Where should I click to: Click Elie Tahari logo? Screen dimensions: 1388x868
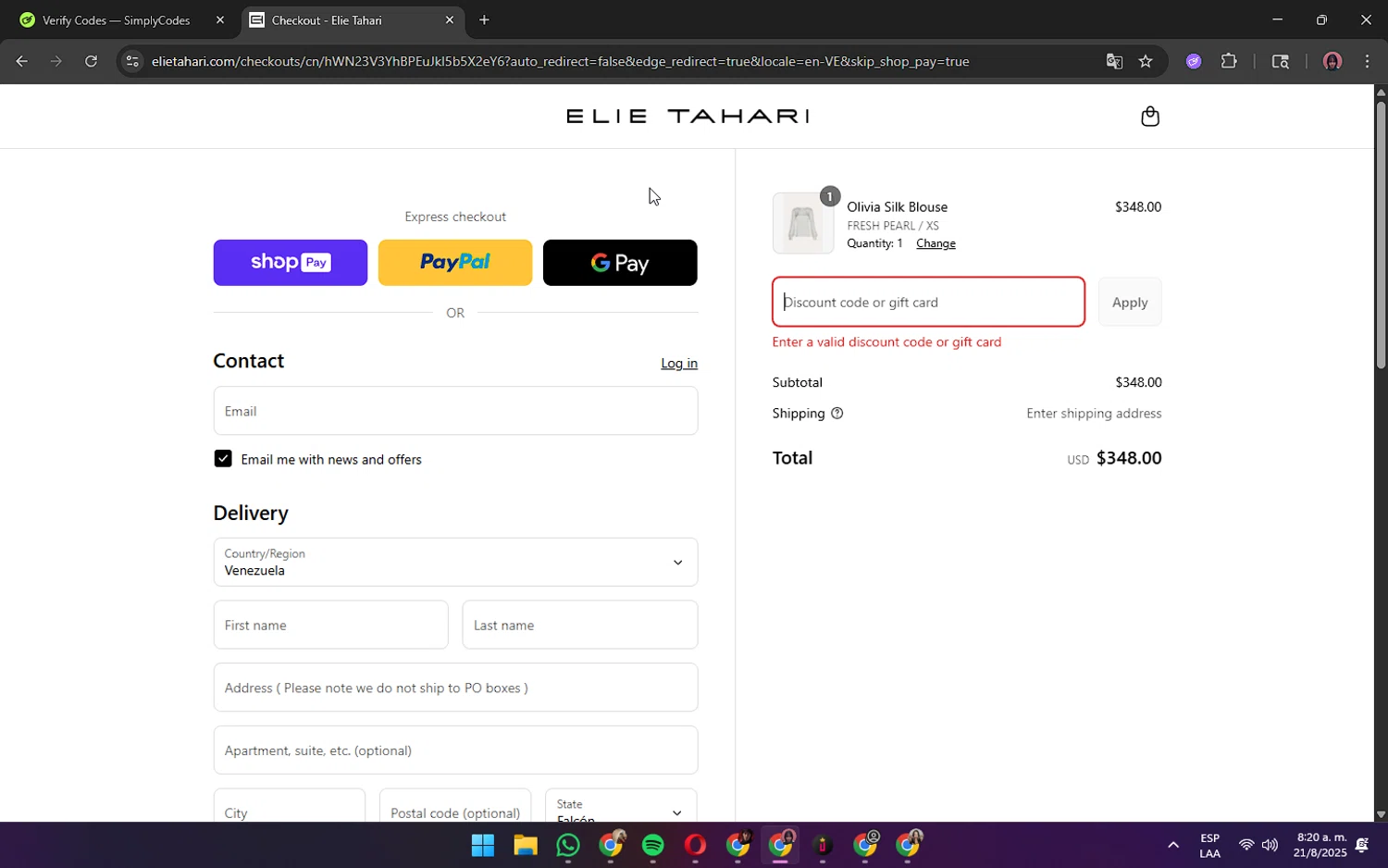[x=688, y=116]
